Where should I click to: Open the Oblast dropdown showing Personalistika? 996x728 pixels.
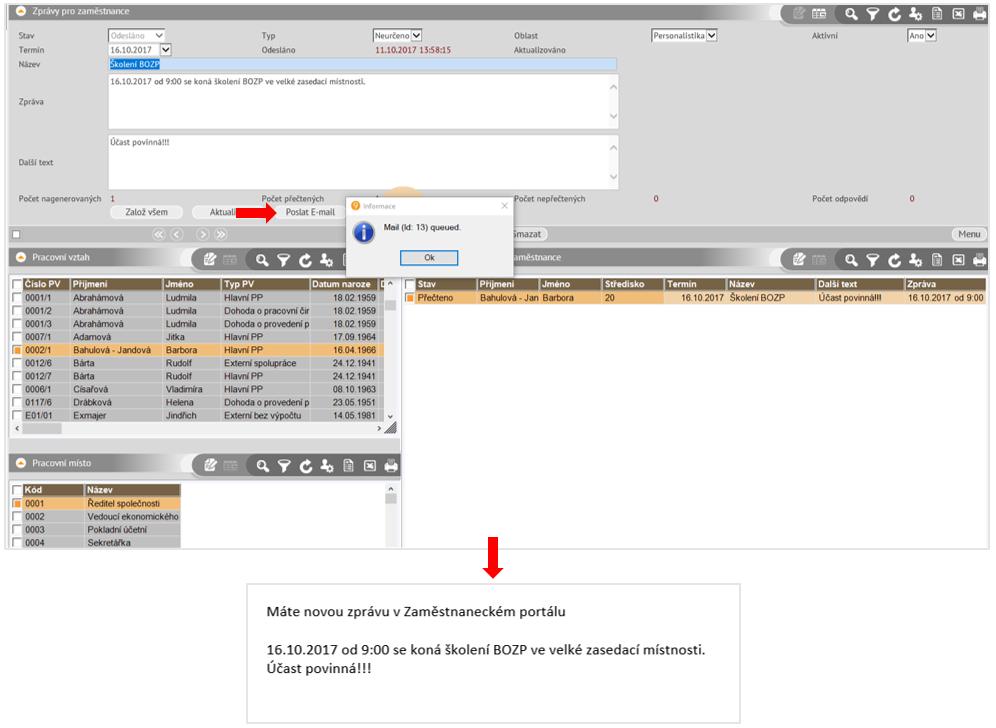711,36
